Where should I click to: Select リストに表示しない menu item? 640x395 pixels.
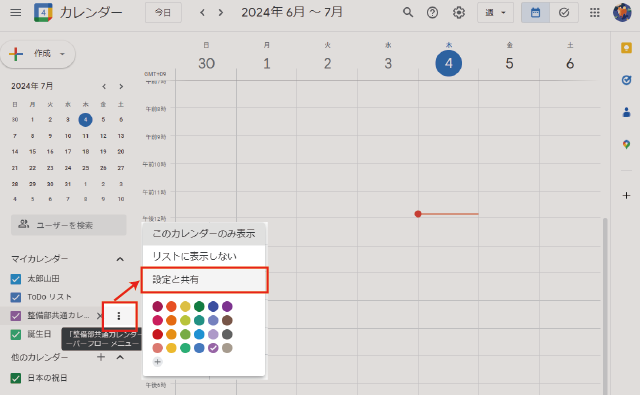pos(204,256)
